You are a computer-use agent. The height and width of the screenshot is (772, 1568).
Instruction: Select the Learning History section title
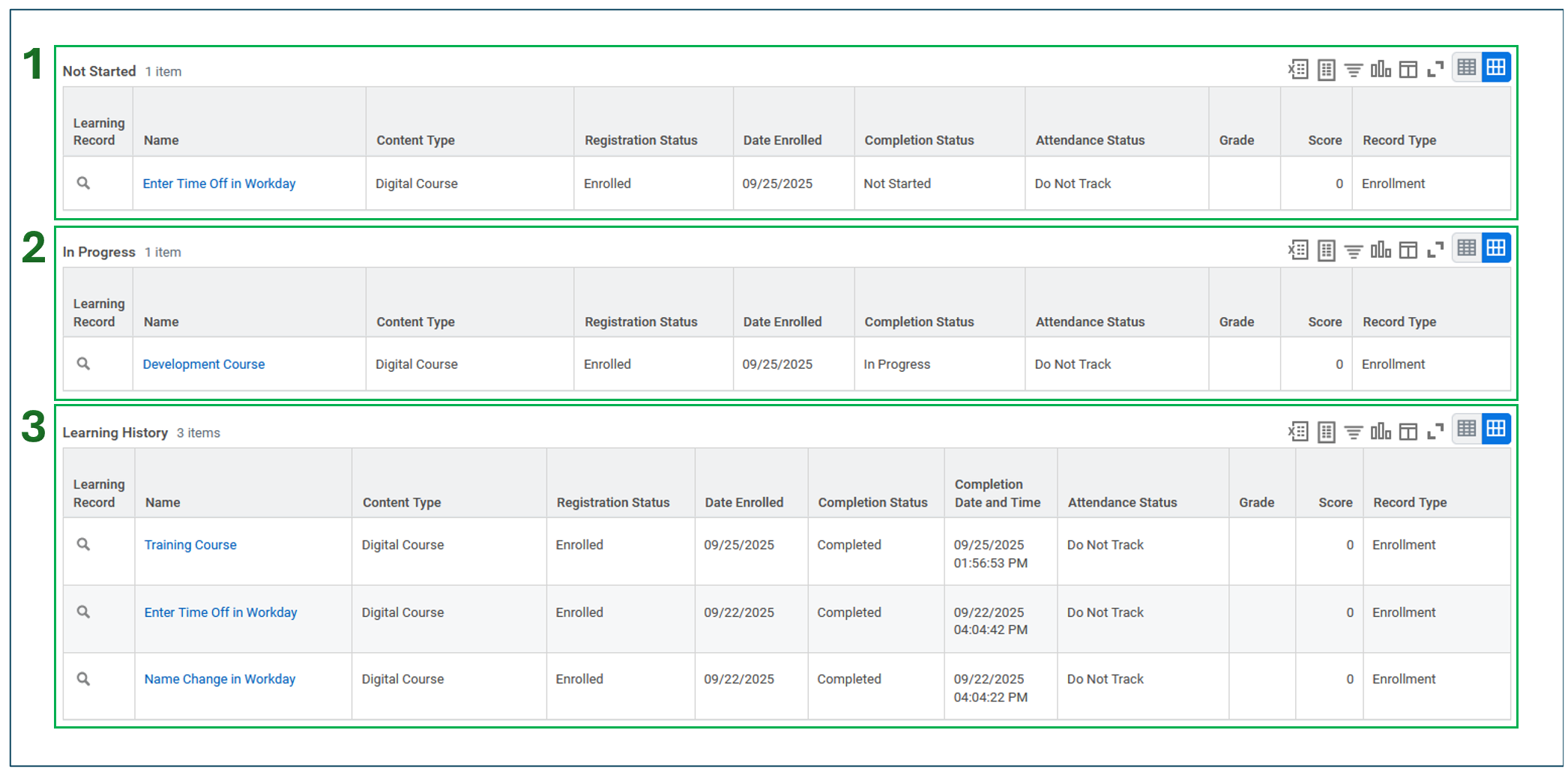coord(115,432)
